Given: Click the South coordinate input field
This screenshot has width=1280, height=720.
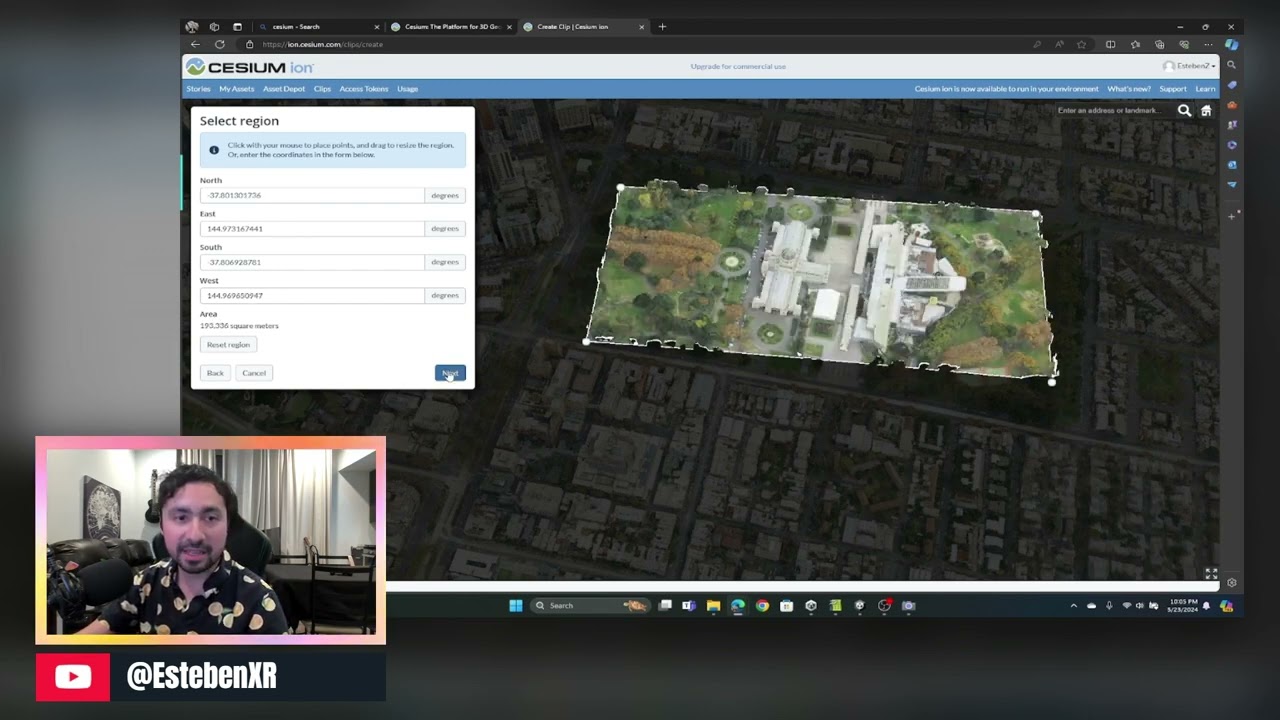Looking at the screenshot, I should click(x=312, y=262).
